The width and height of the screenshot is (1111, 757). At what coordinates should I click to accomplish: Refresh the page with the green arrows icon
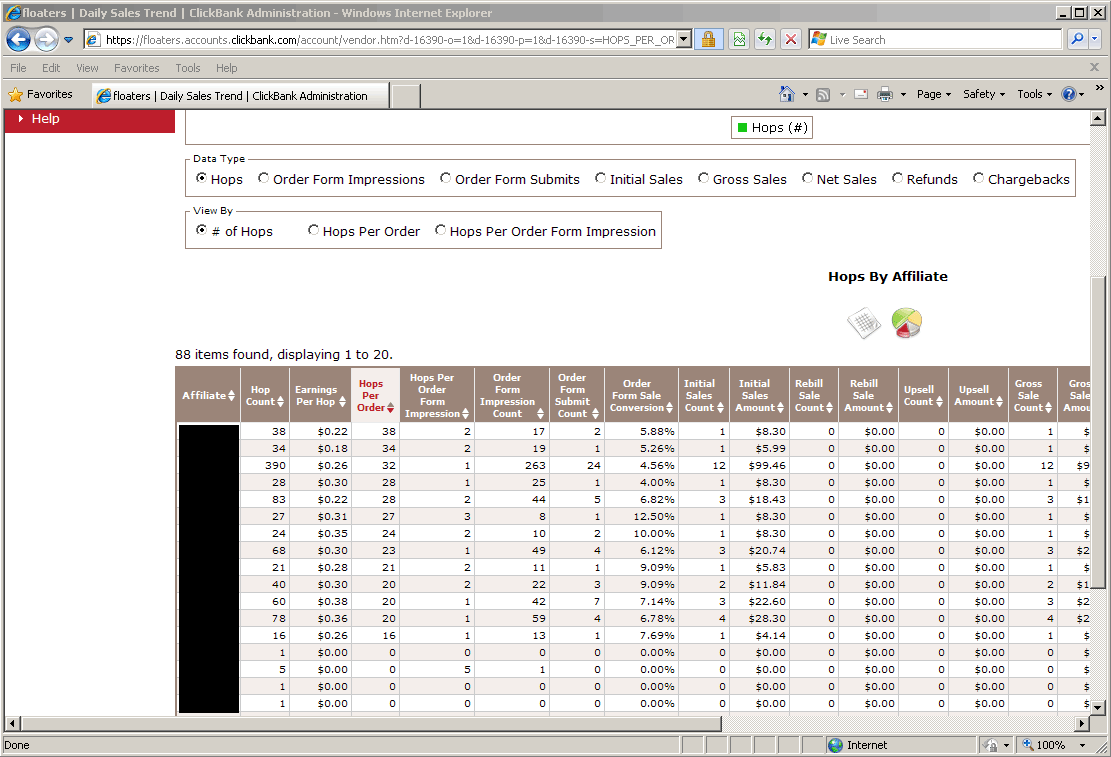pyautogui.click(x=765, y=40)
